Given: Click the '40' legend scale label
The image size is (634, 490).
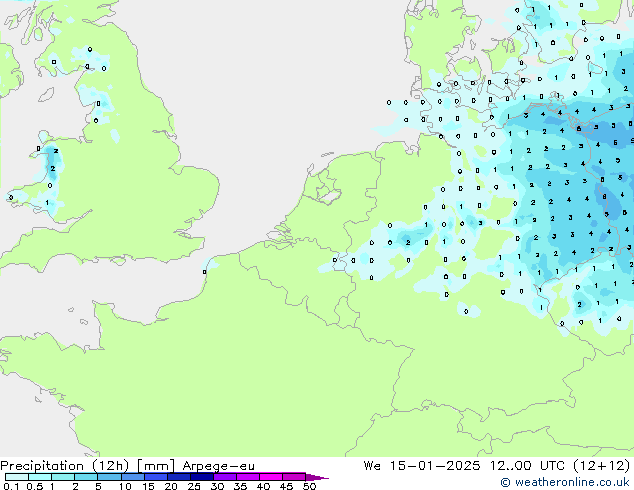Looking at the screenshot, I should [263, 486].
